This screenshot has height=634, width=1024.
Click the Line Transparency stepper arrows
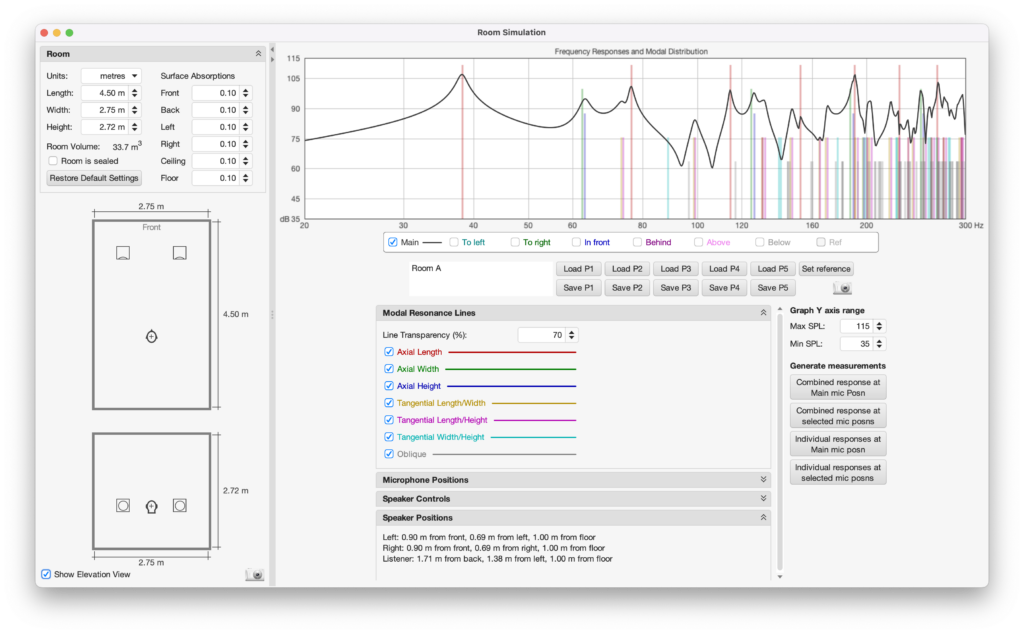(573, 335)
